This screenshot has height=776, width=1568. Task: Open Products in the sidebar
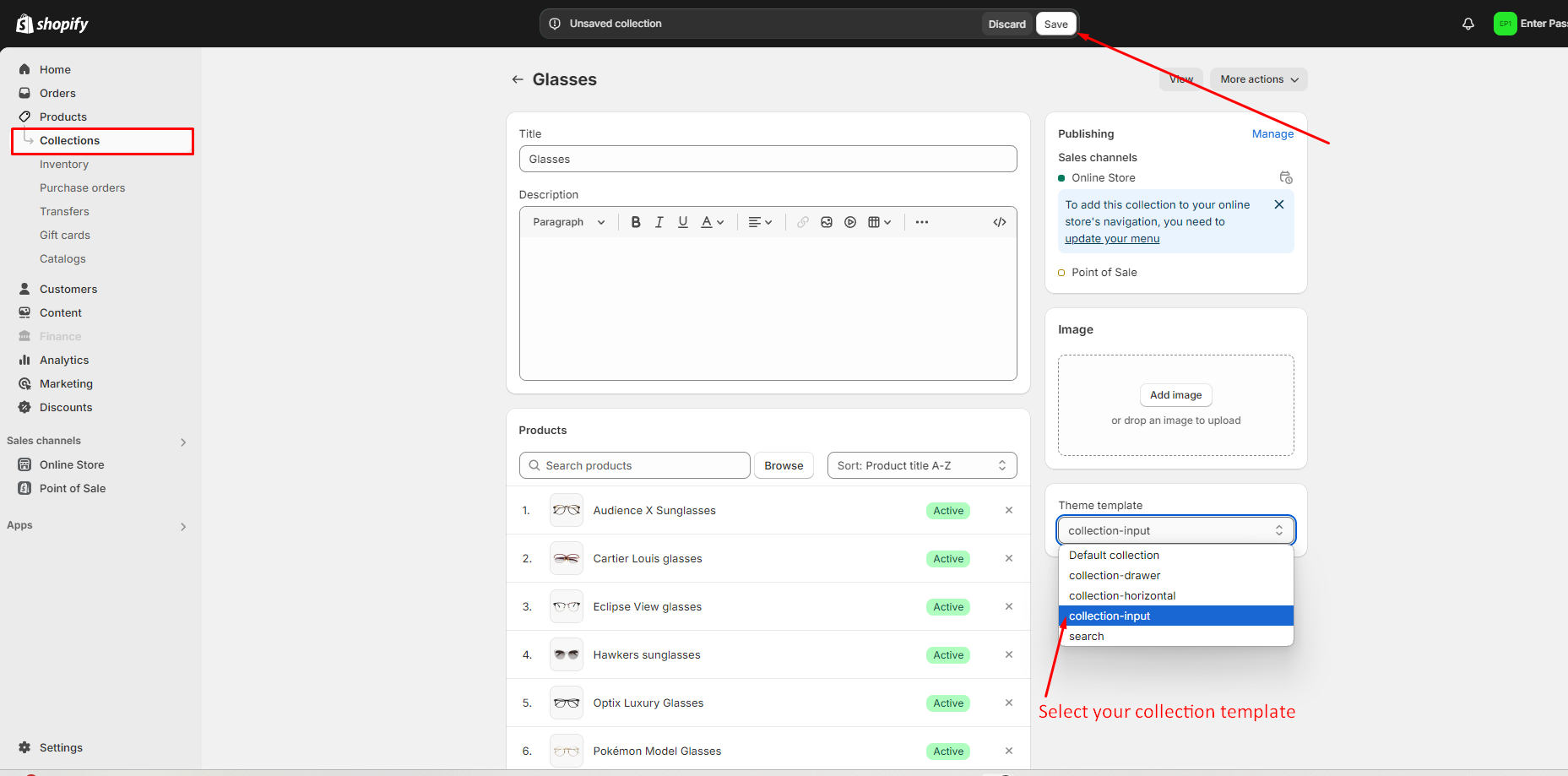click(63, 117)
